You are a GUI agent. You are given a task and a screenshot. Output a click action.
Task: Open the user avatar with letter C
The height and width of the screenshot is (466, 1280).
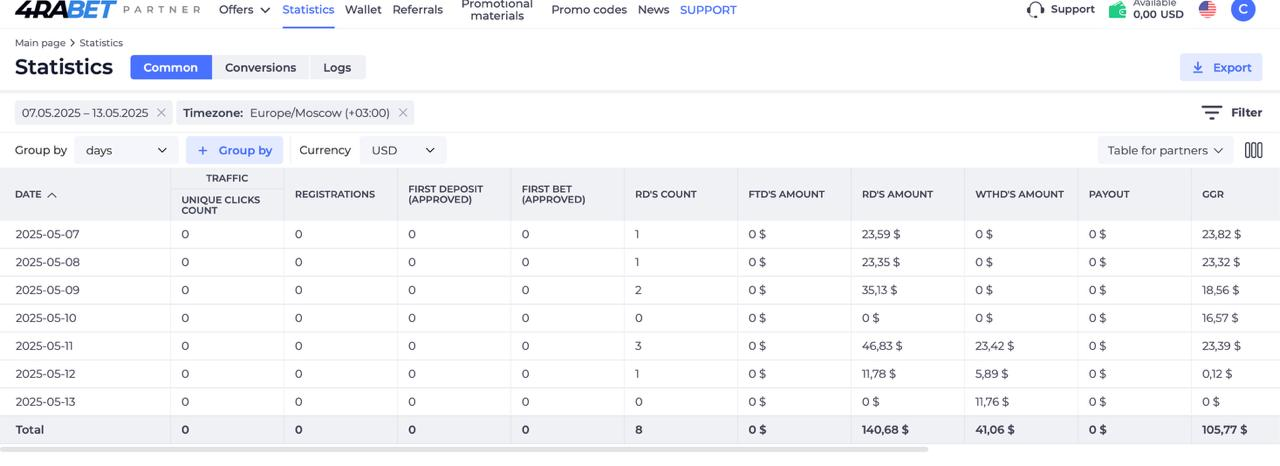coord(1242,10)
